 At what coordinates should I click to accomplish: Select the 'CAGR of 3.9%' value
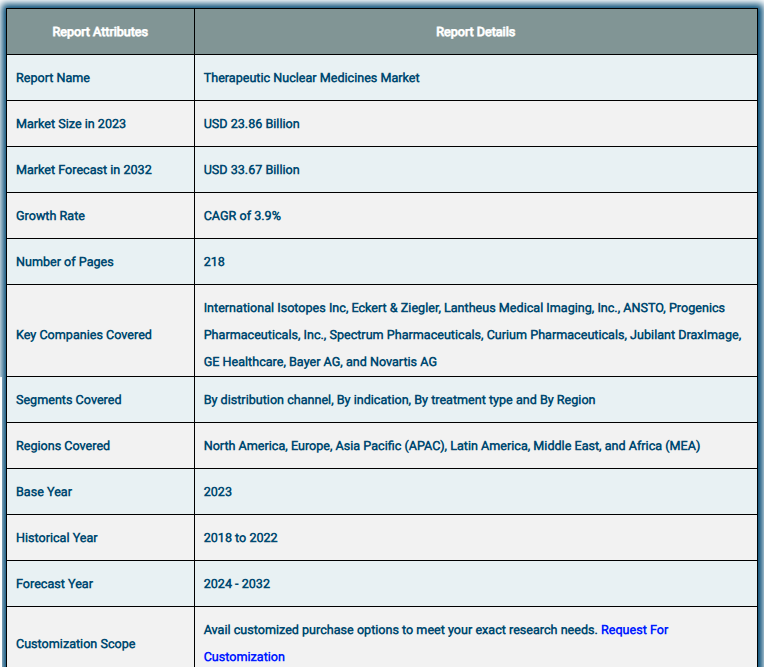click(x=242, y=216)
